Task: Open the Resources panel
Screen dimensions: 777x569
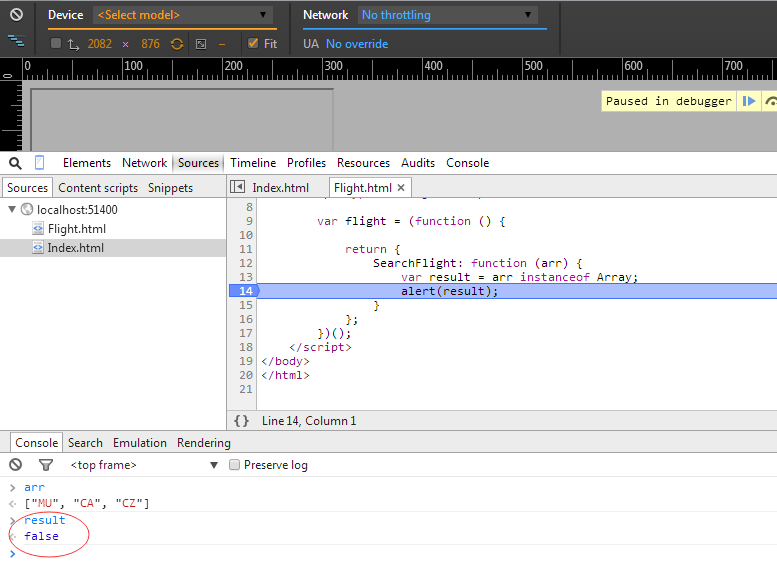Action: coord(363,163)
